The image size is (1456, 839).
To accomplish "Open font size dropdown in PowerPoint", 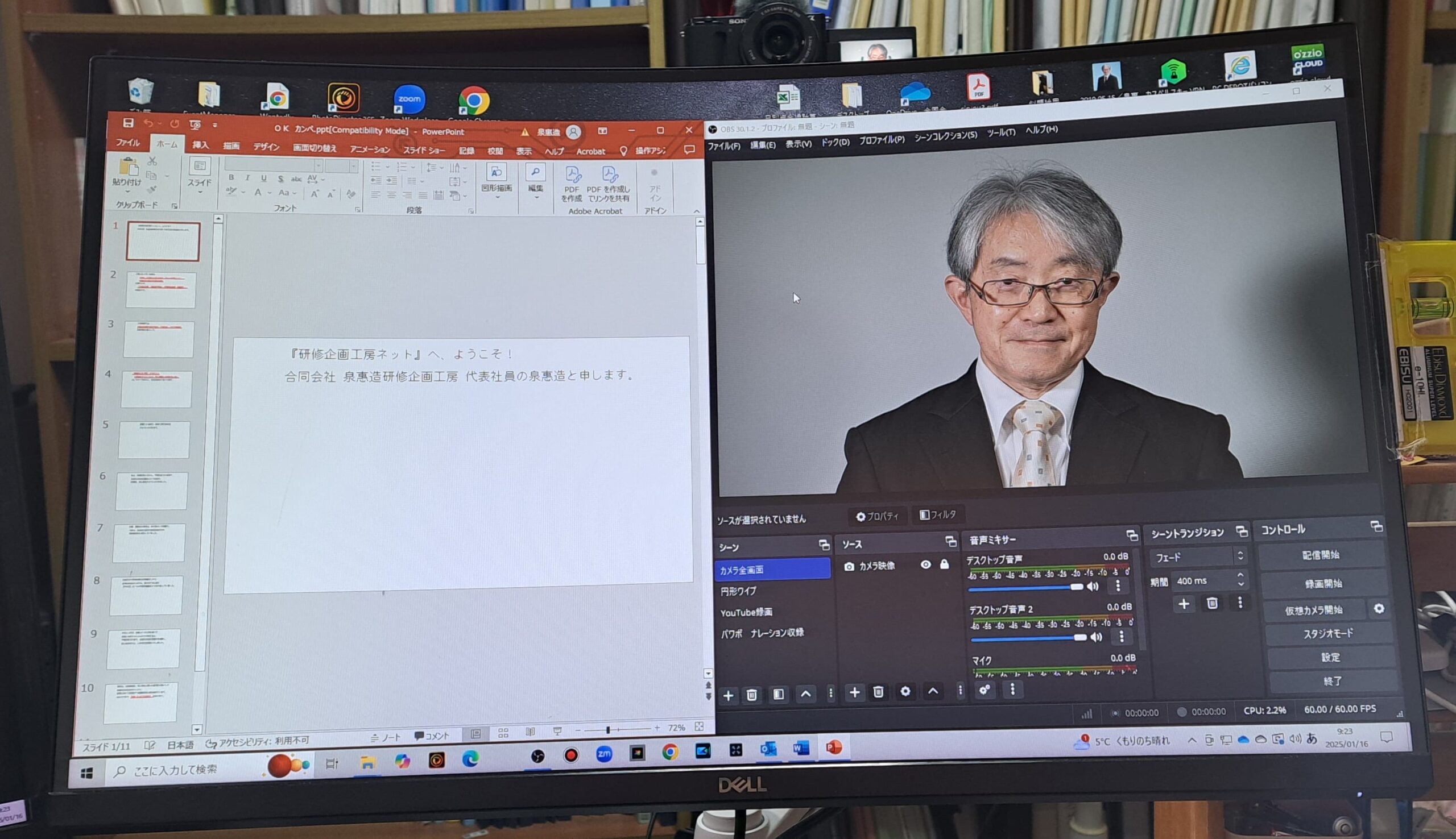I will pos(353,167).
